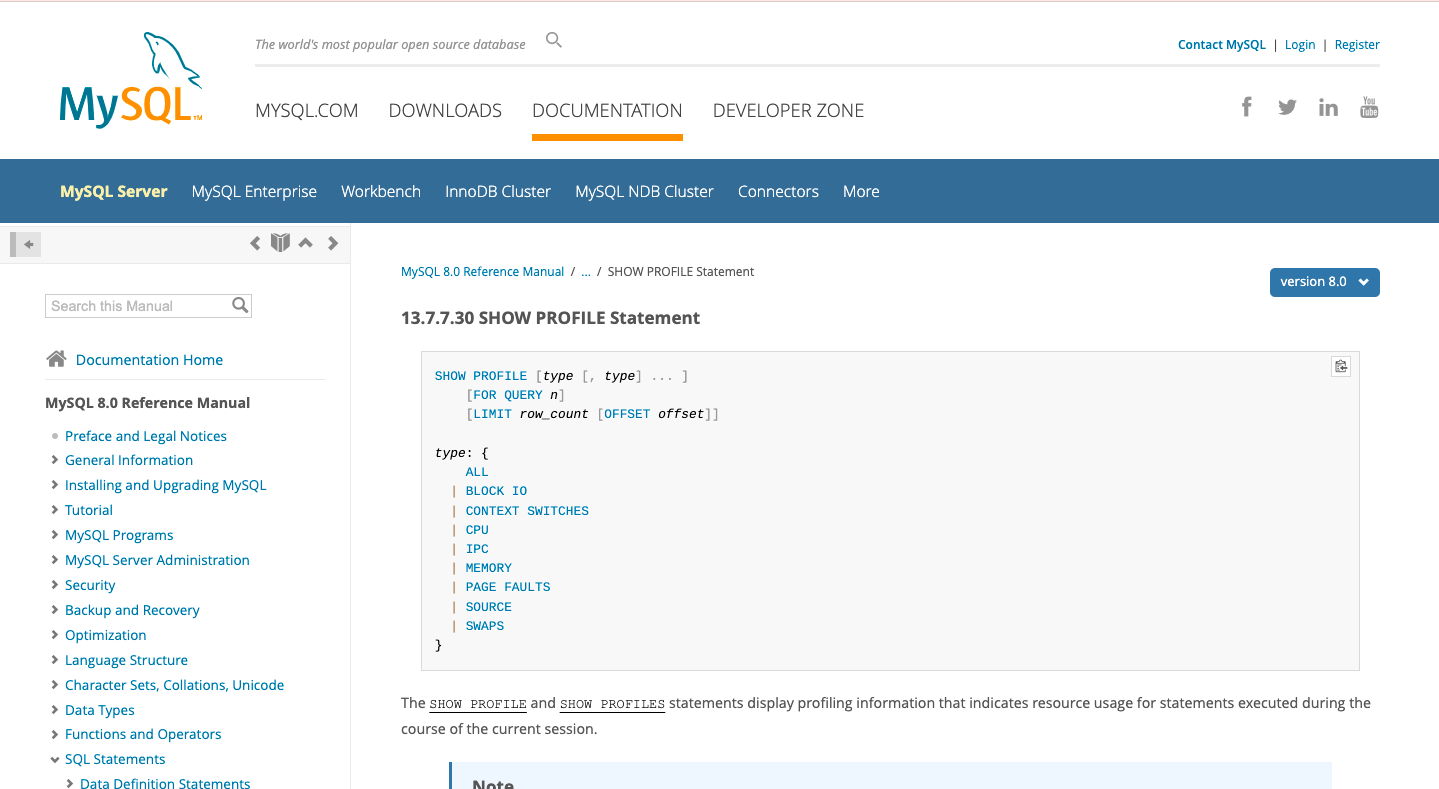
Task: Expand the MySQL Server Administration node
Action: click(x=54, y=560)
